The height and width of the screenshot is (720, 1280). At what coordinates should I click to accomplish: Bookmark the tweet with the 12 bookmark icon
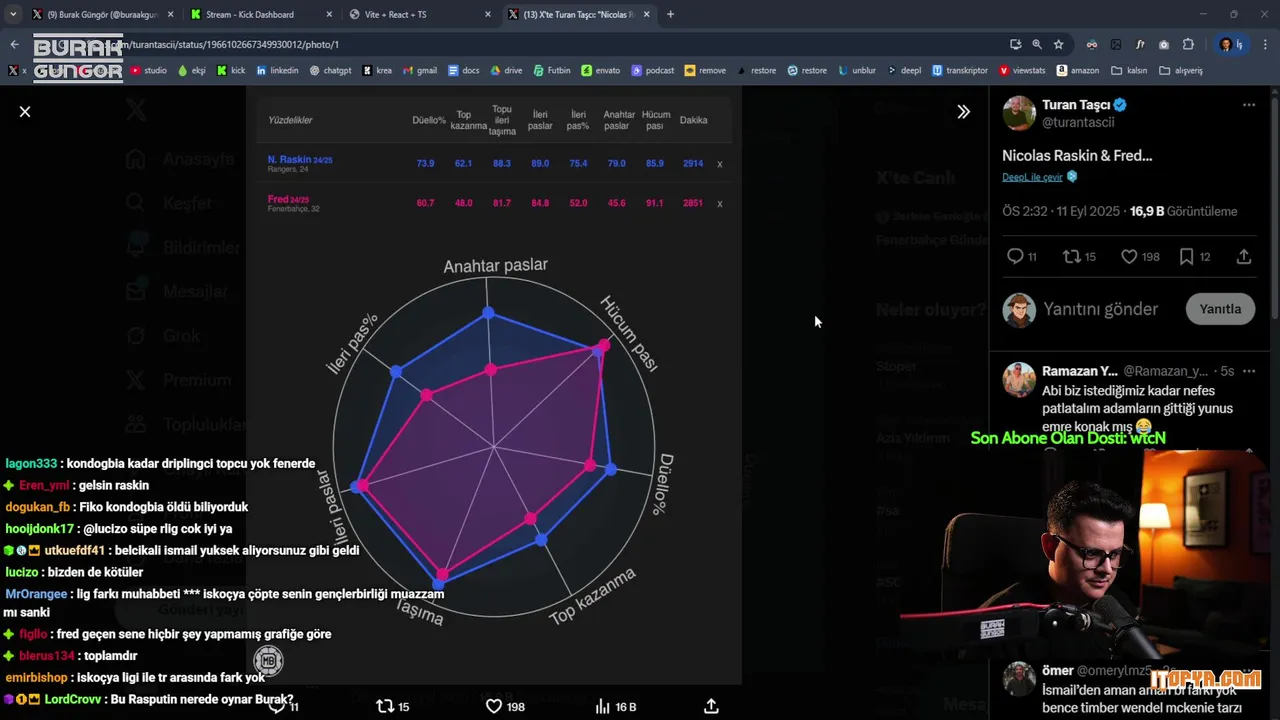tap(1194, 257)
